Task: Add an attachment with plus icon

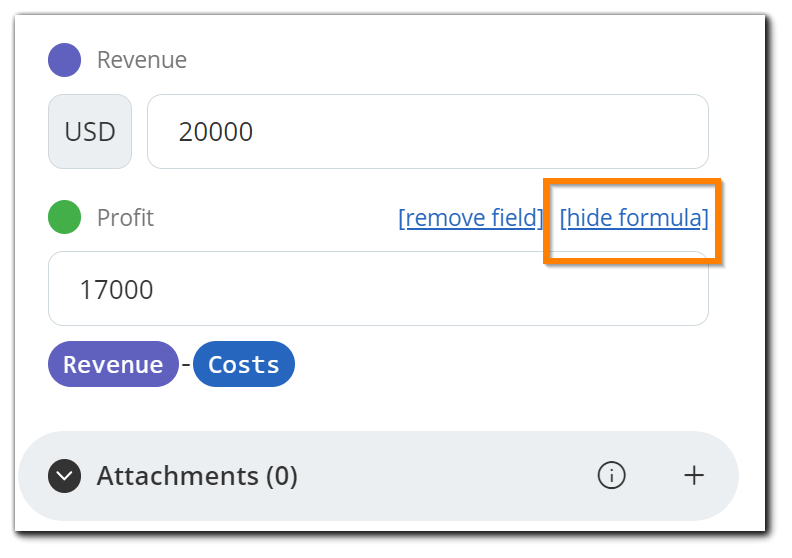Action: pyautogui.click(x=694, y=475)
